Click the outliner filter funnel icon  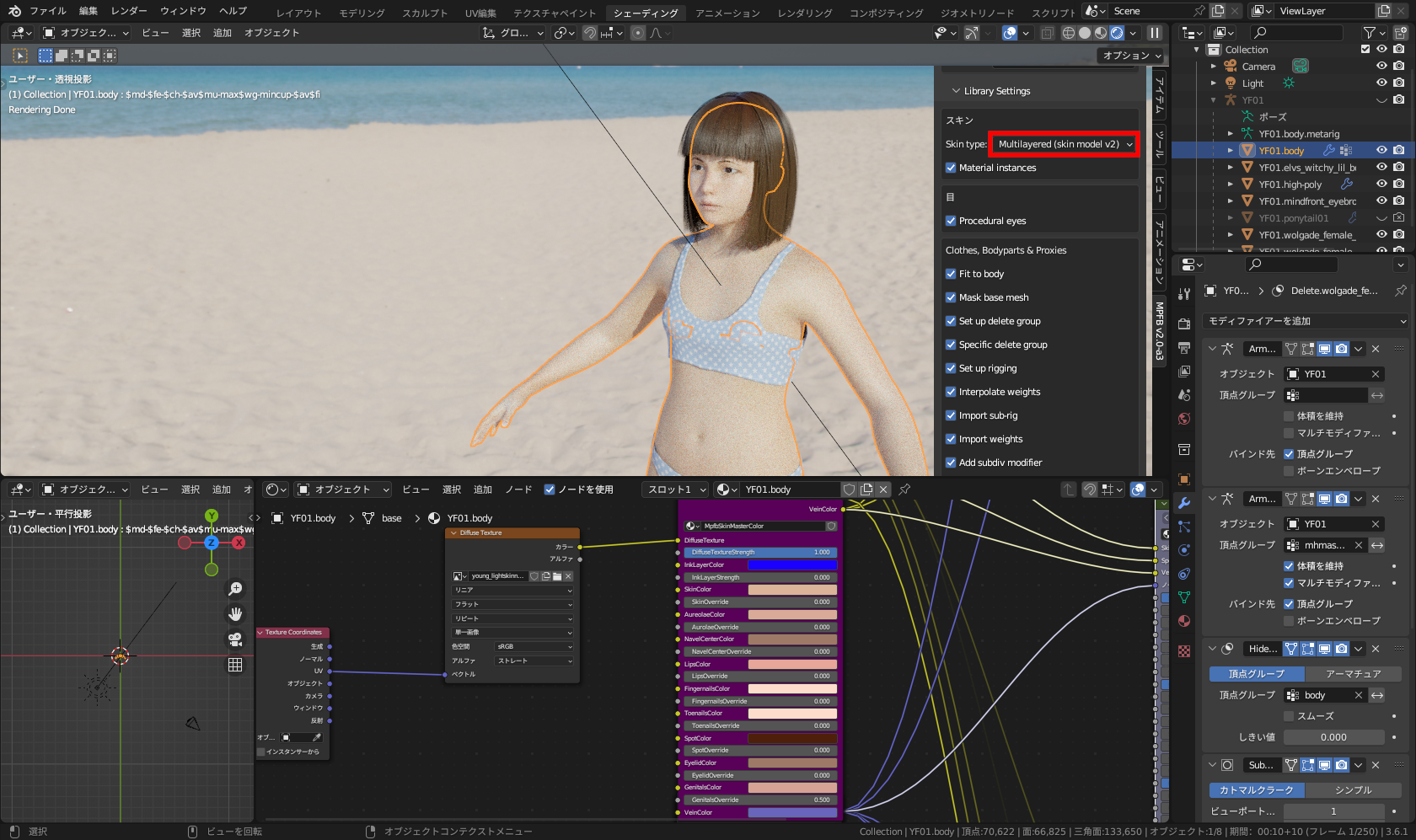coord(1371,32)
